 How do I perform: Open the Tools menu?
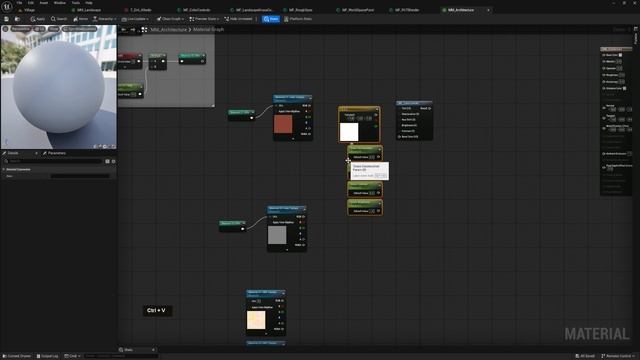click(76, 3)
